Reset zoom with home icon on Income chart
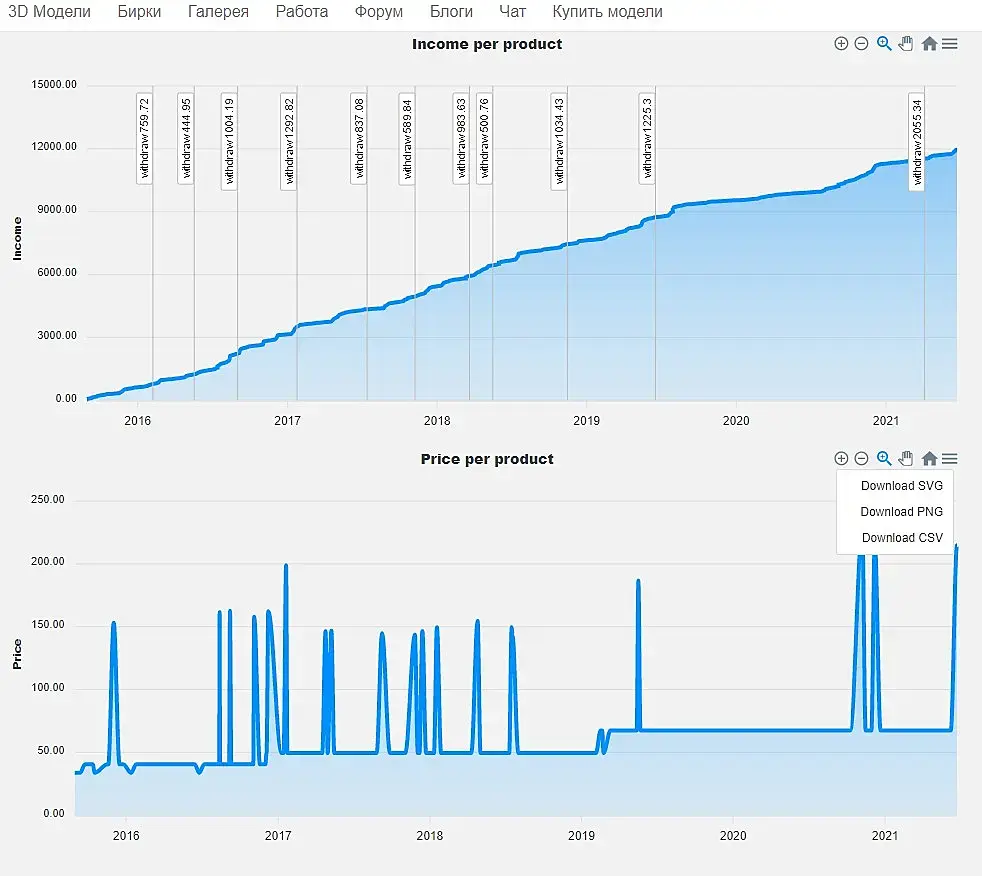Screen dimensions: 982x876 pyautogui.click(x=929, y=43)
